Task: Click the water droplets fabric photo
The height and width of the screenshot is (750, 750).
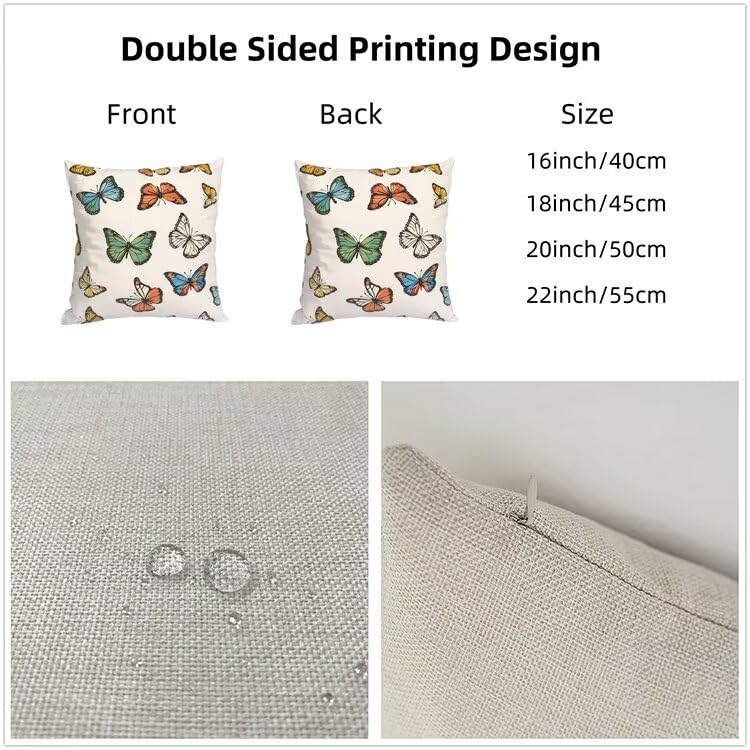Action: coord(189,560)
